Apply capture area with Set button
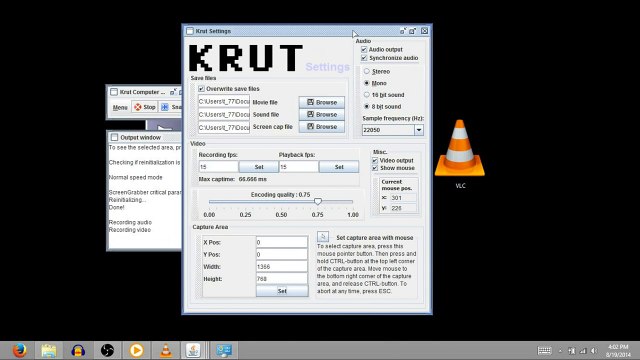The height and width of the screenshot is (360, 640). click(x=282, y=291)
